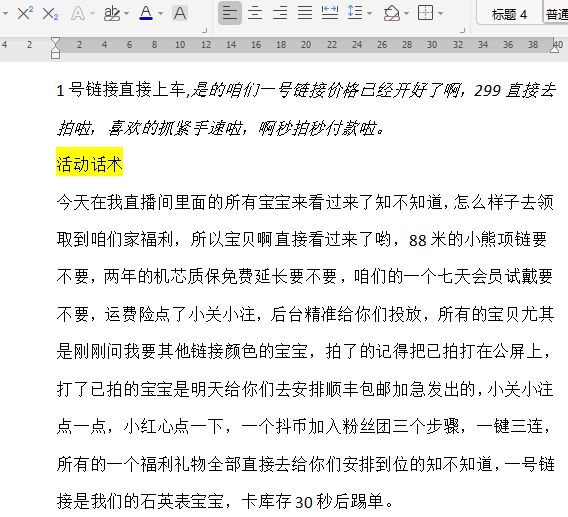Apply distributed alignment
Screen dimensions: 568x517
point(330,13)
